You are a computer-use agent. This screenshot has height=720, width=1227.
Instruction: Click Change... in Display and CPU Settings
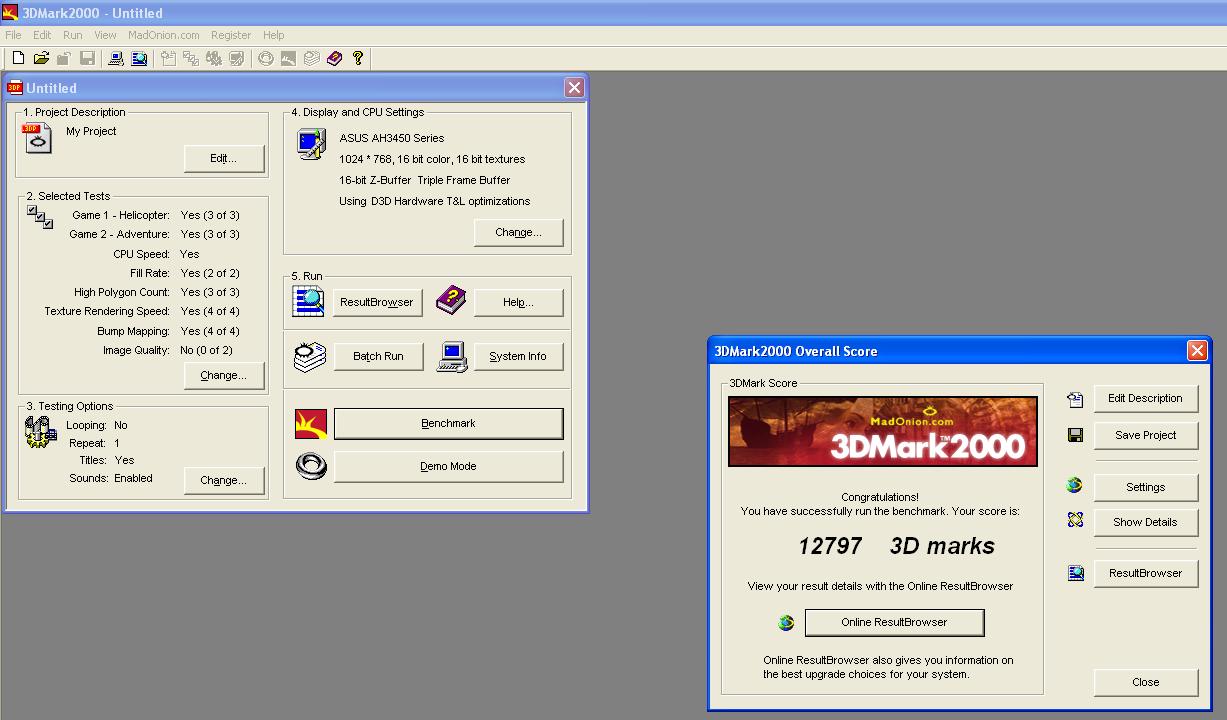pos(518,232)
